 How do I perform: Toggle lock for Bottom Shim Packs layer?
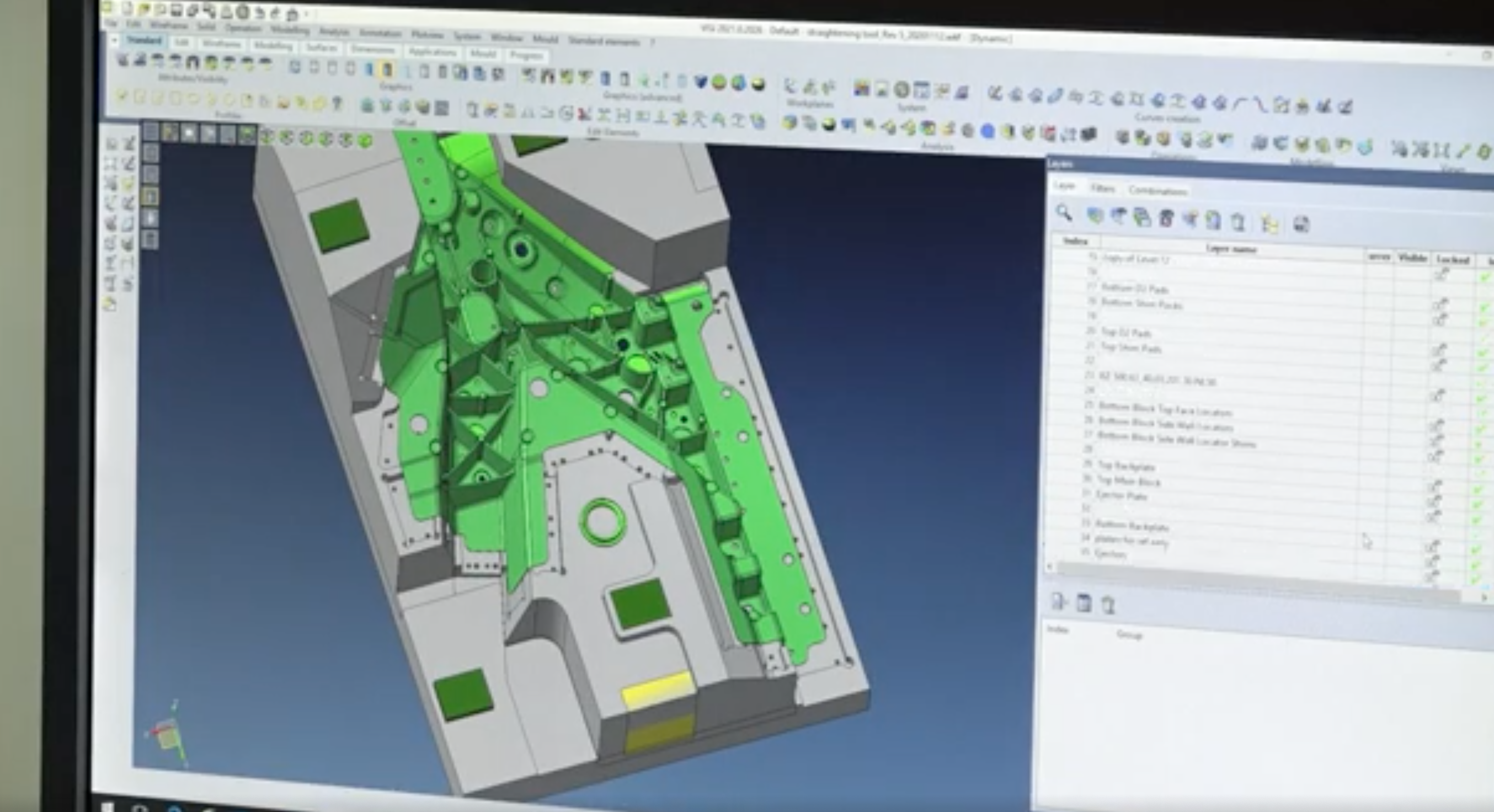point(1439,304)
